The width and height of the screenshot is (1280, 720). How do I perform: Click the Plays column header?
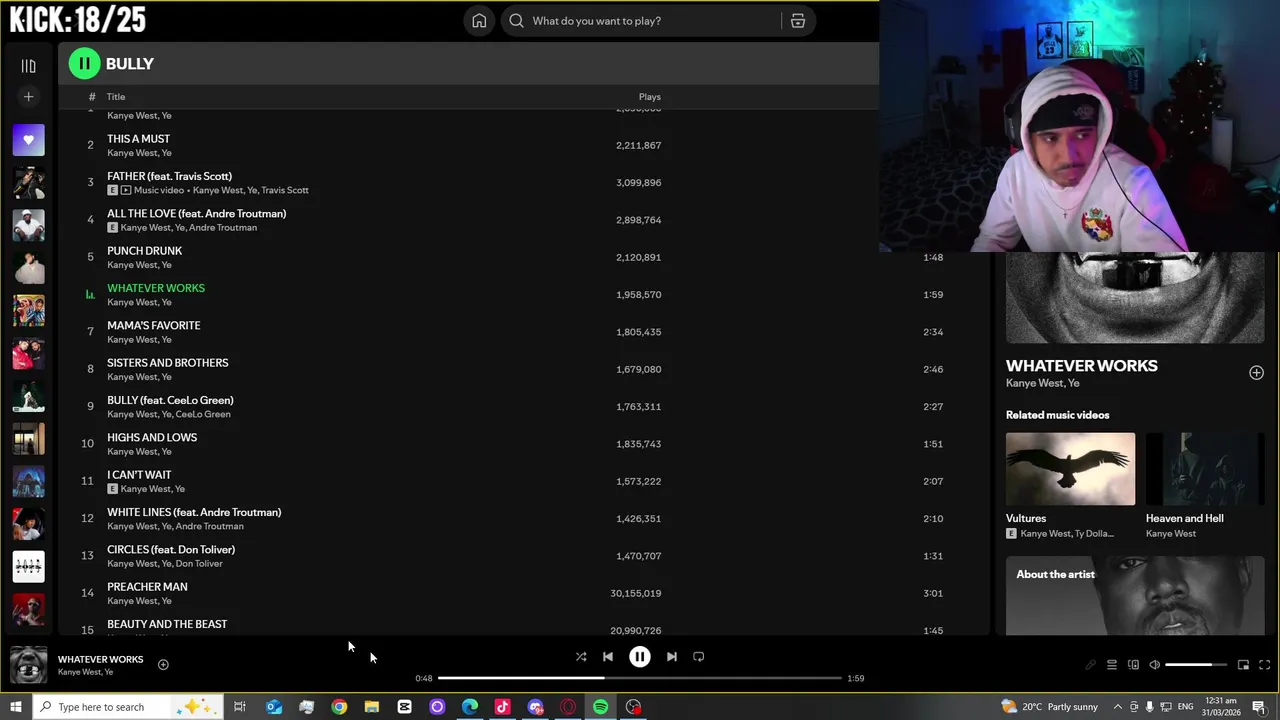[x=649, y=97]
